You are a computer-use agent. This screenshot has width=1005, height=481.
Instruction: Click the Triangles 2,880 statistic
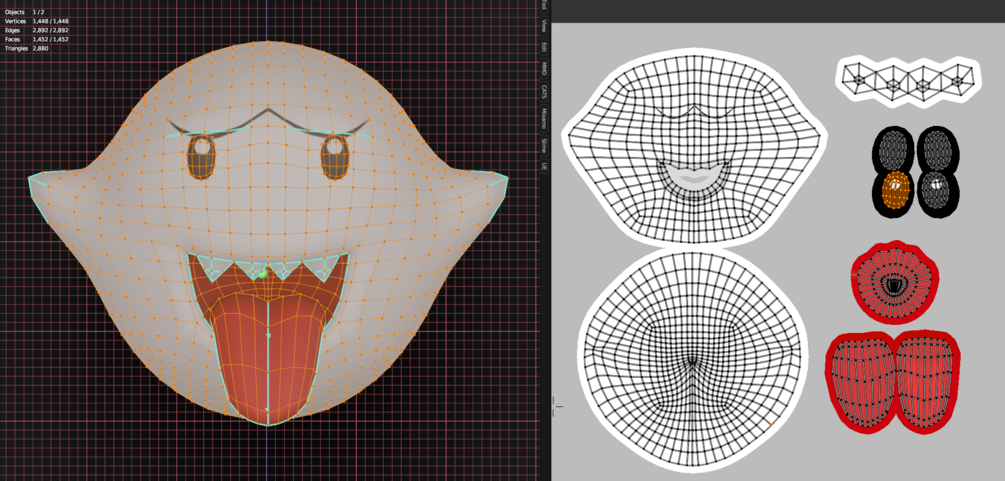click(x=27, y=48)
